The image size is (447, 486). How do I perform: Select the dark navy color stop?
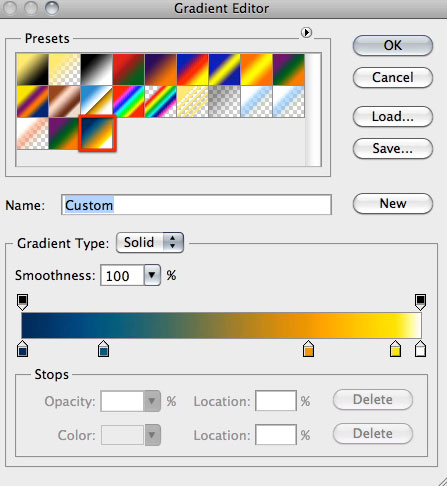22,349
